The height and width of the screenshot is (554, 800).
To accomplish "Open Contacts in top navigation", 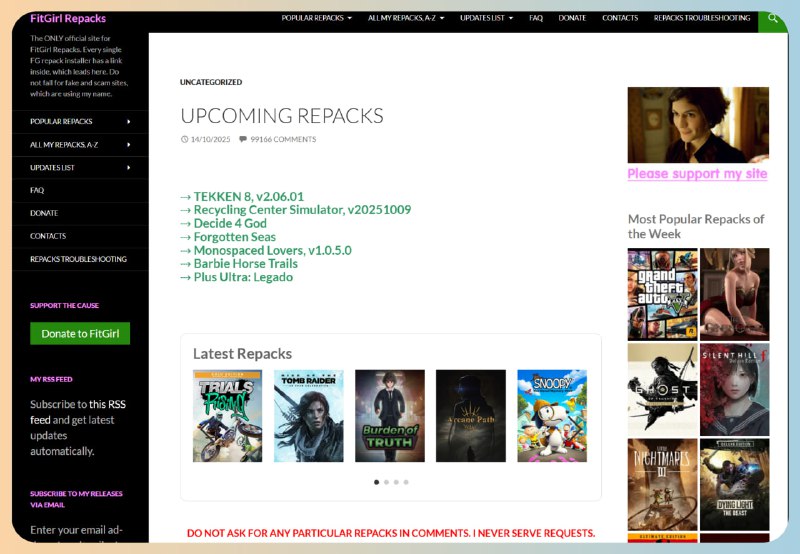I will pos(620,18).
